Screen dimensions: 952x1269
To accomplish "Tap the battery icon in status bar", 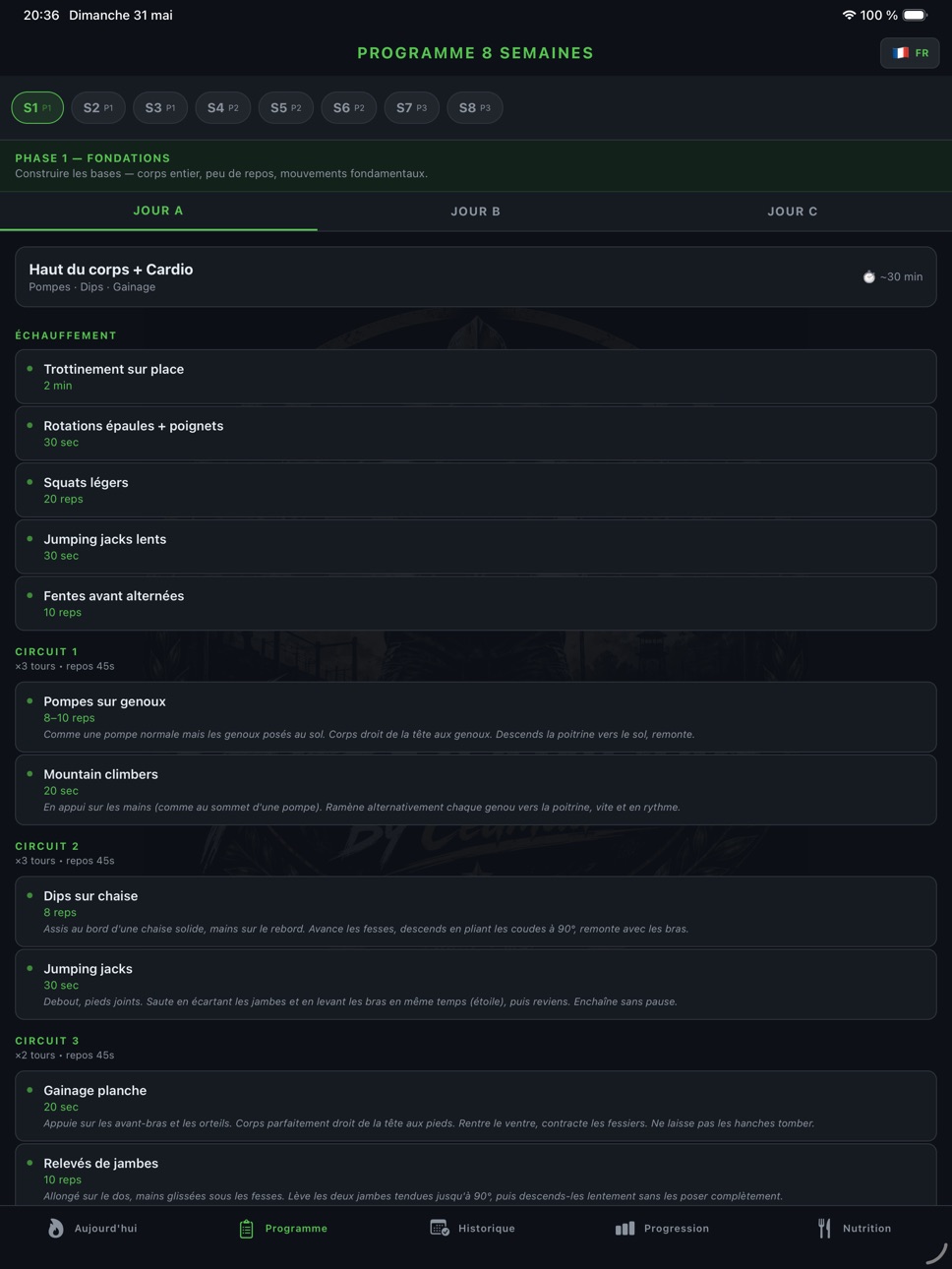I will (915, 15).
